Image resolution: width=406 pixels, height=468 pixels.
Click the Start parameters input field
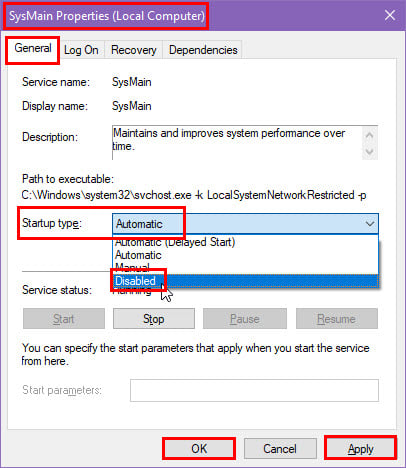[254, 390]
